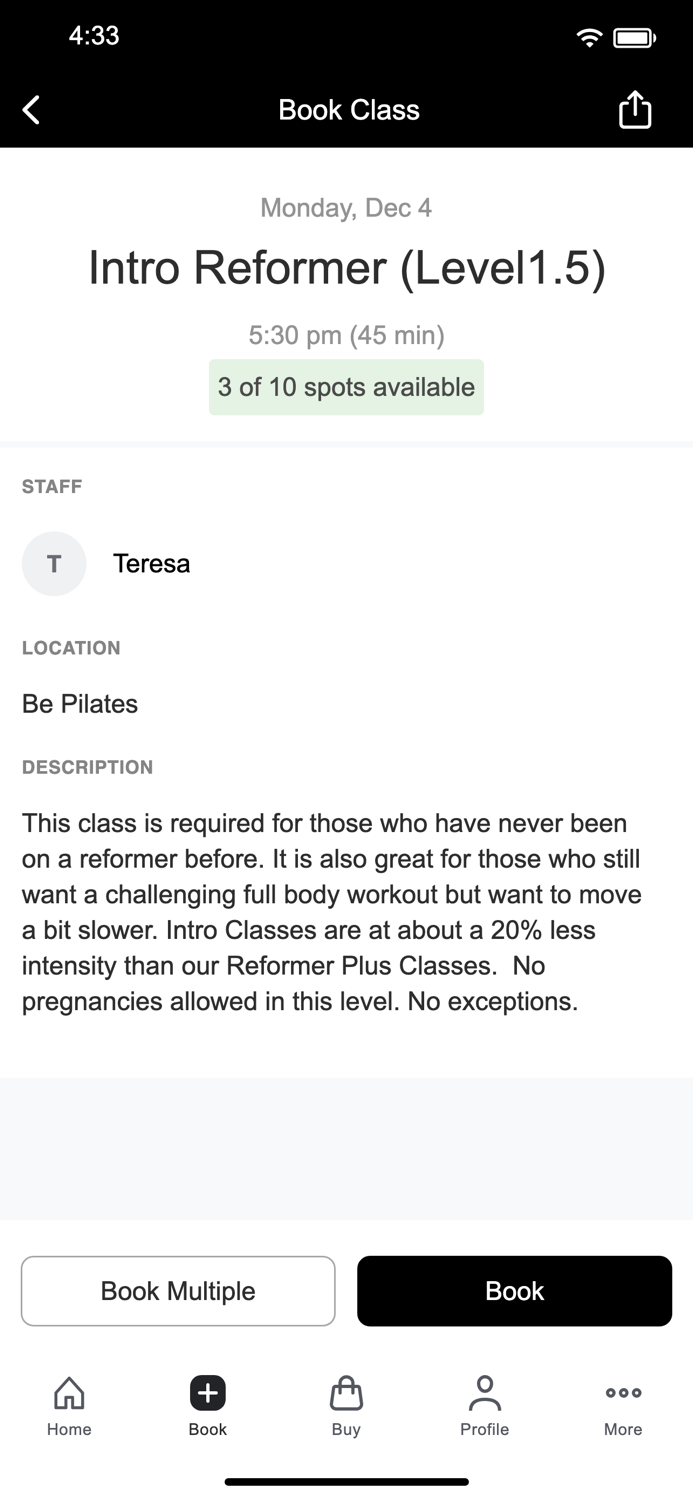Select the green spots availability badge
Image resolution: width=693 pixels, height=1500 pixels.
[x=346, y=387]
